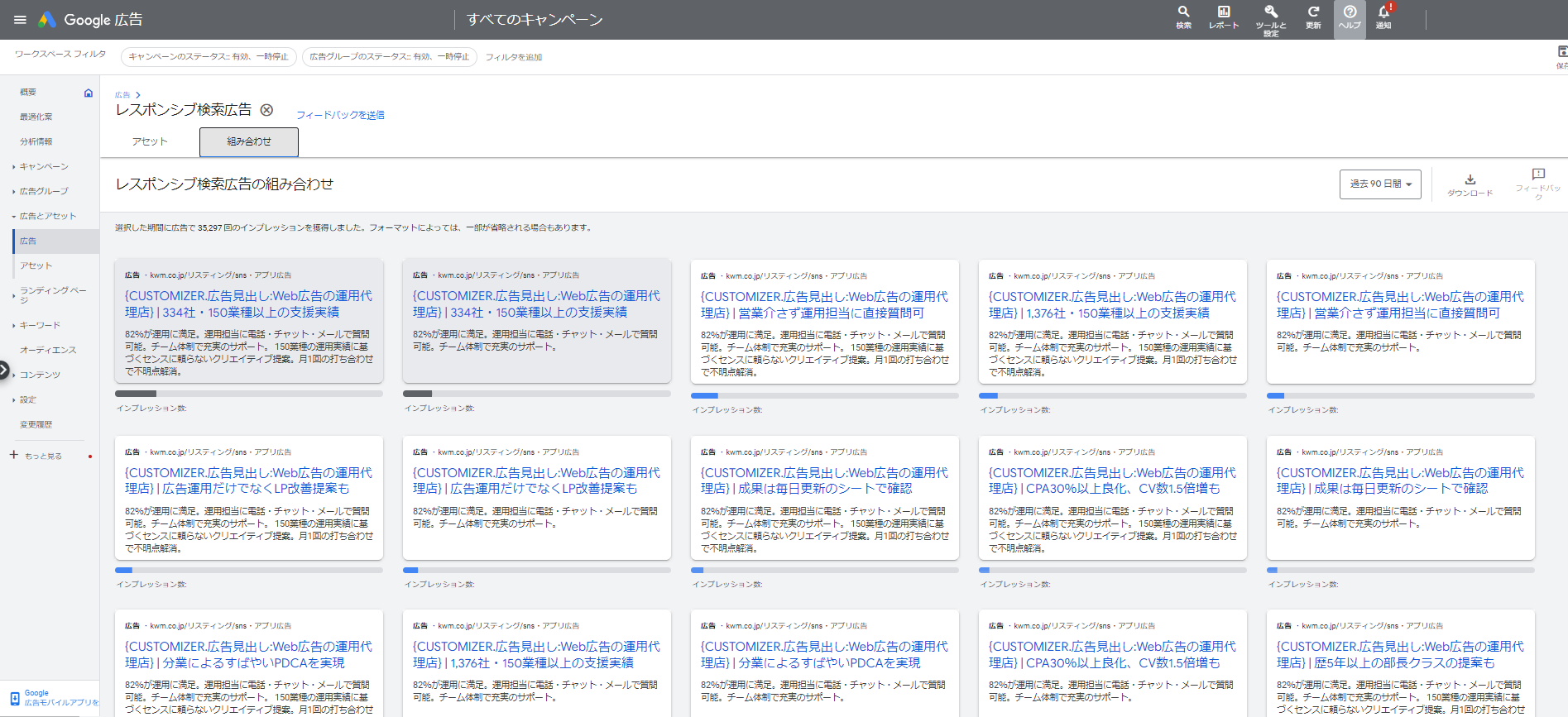Click Google 広告モバイルアプリ link

[x=61, y=698]
